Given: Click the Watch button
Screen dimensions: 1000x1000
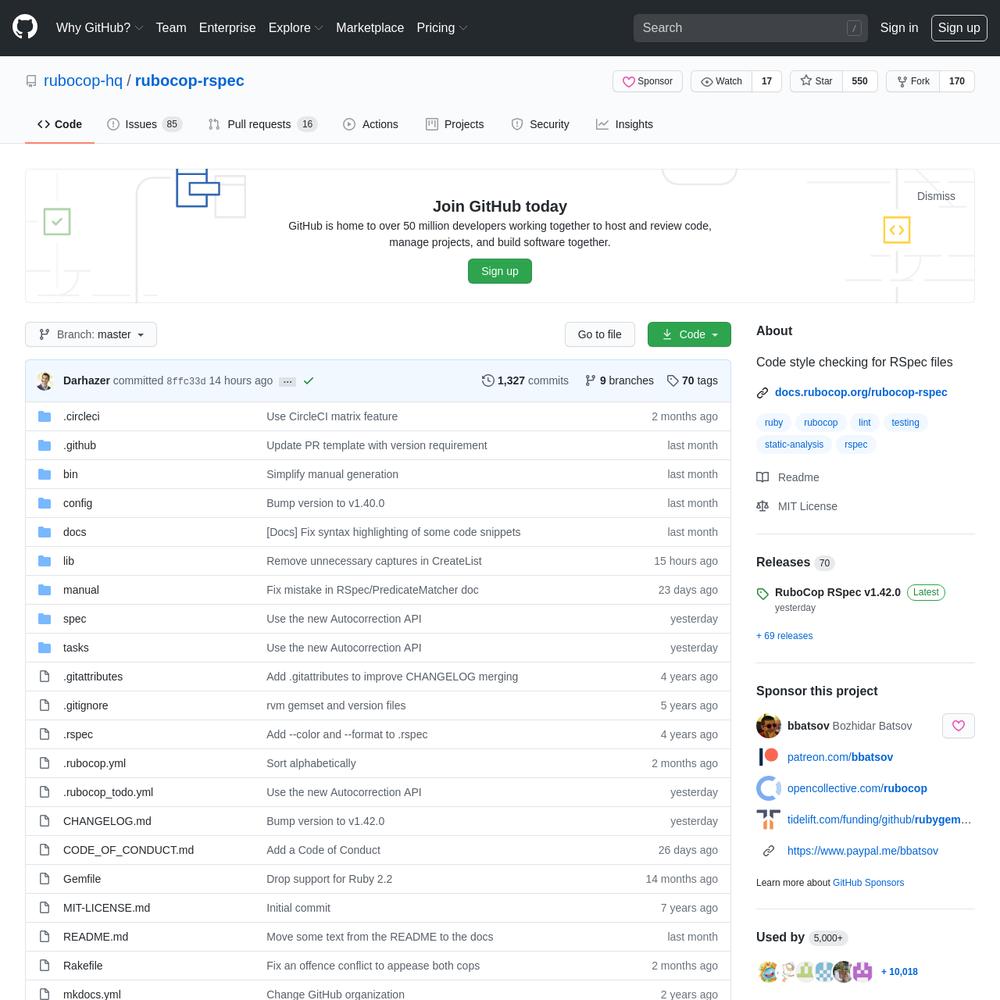Looking at the screenshot, I should pyautogui.click(x=721, y=81).
